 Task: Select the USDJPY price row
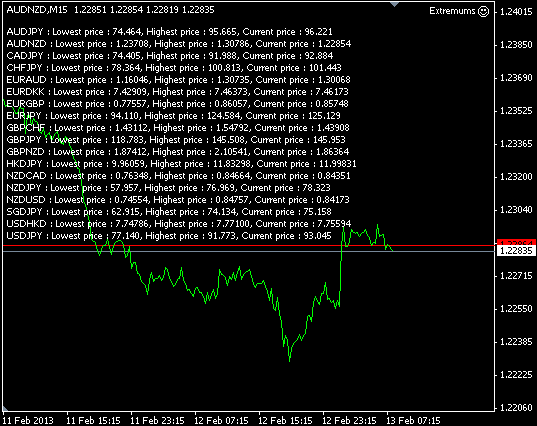pos(169,236)
